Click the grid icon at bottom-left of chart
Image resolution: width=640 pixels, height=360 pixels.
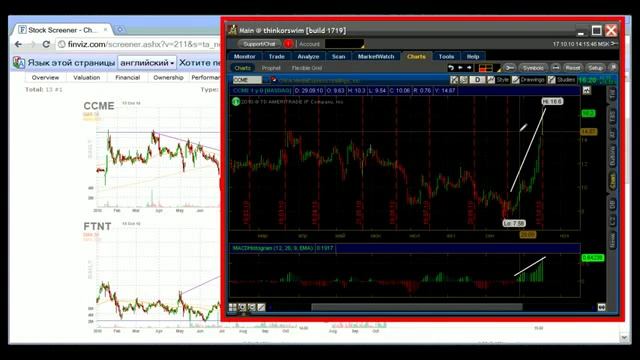pos(233,307)
